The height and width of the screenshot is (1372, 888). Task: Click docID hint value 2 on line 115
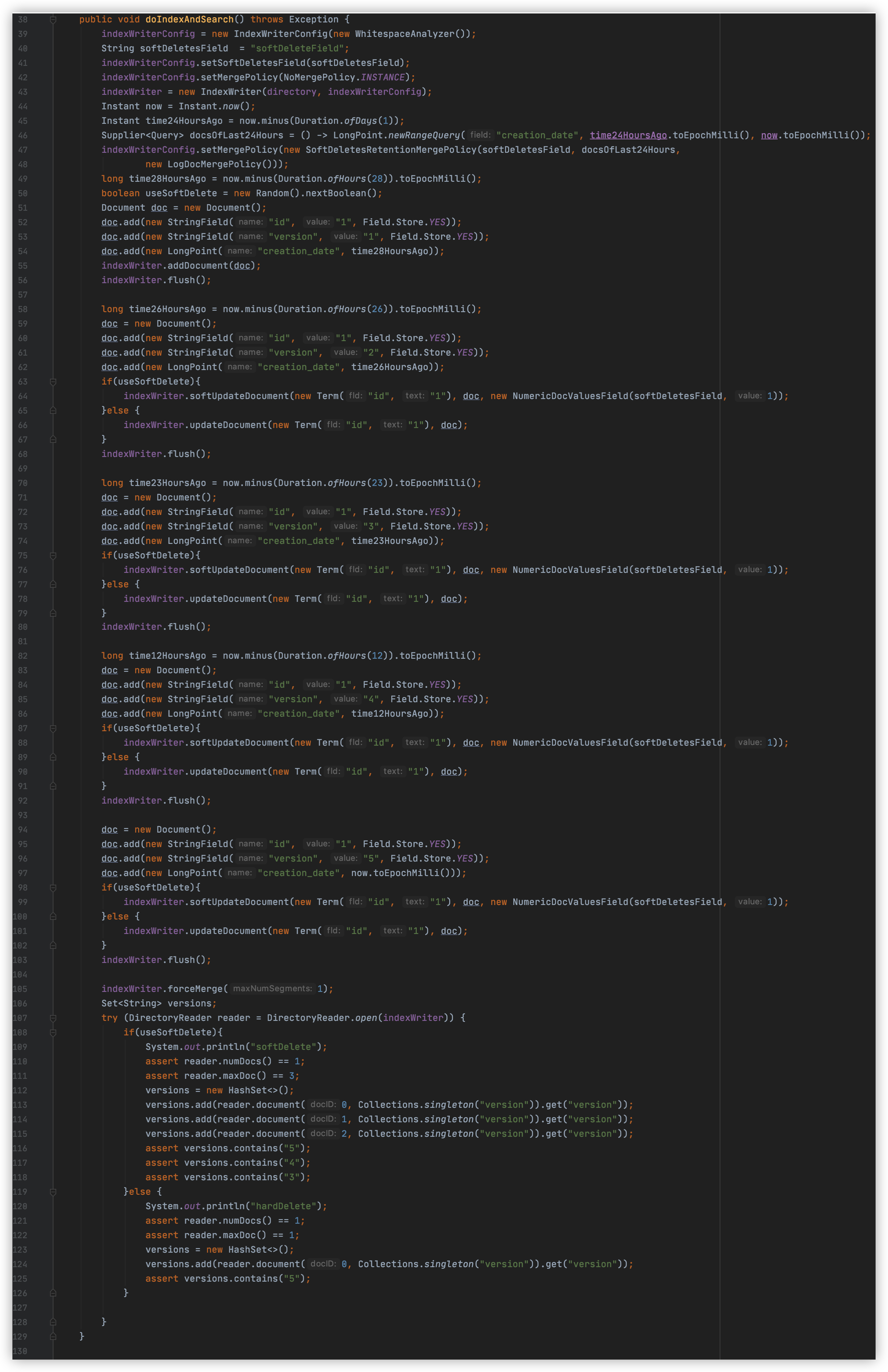[x=344, y=1133]
